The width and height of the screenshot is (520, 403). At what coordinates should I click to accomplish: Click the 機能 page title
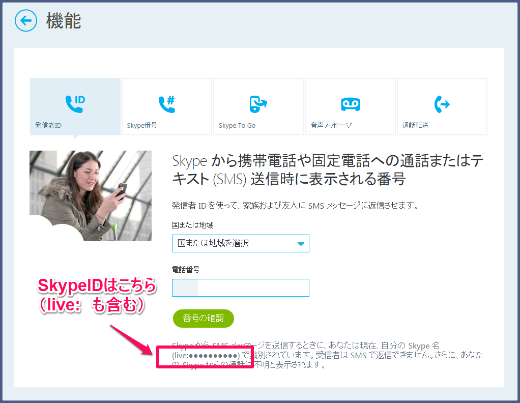click(x=63, y=21)
